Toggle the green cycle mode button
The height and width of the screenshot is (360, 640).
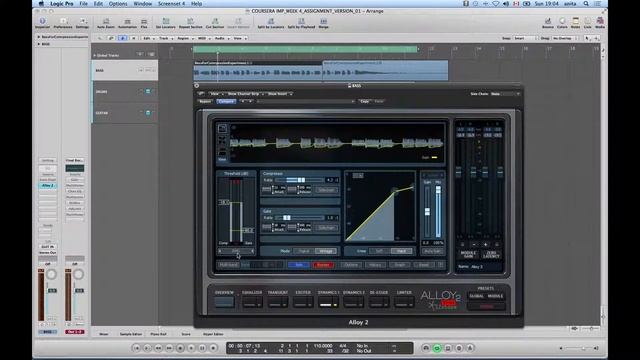pos(437,348)
